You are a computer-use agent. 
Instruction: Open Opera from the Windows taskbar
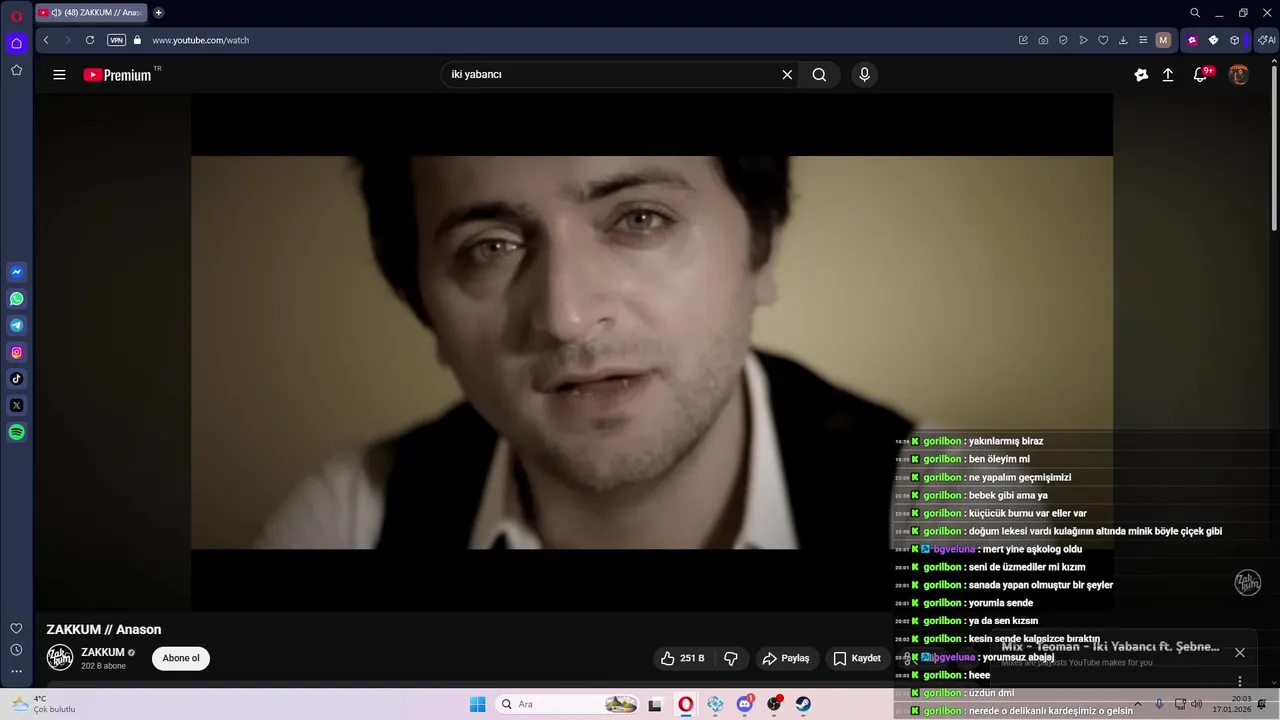tap(686, 704)
